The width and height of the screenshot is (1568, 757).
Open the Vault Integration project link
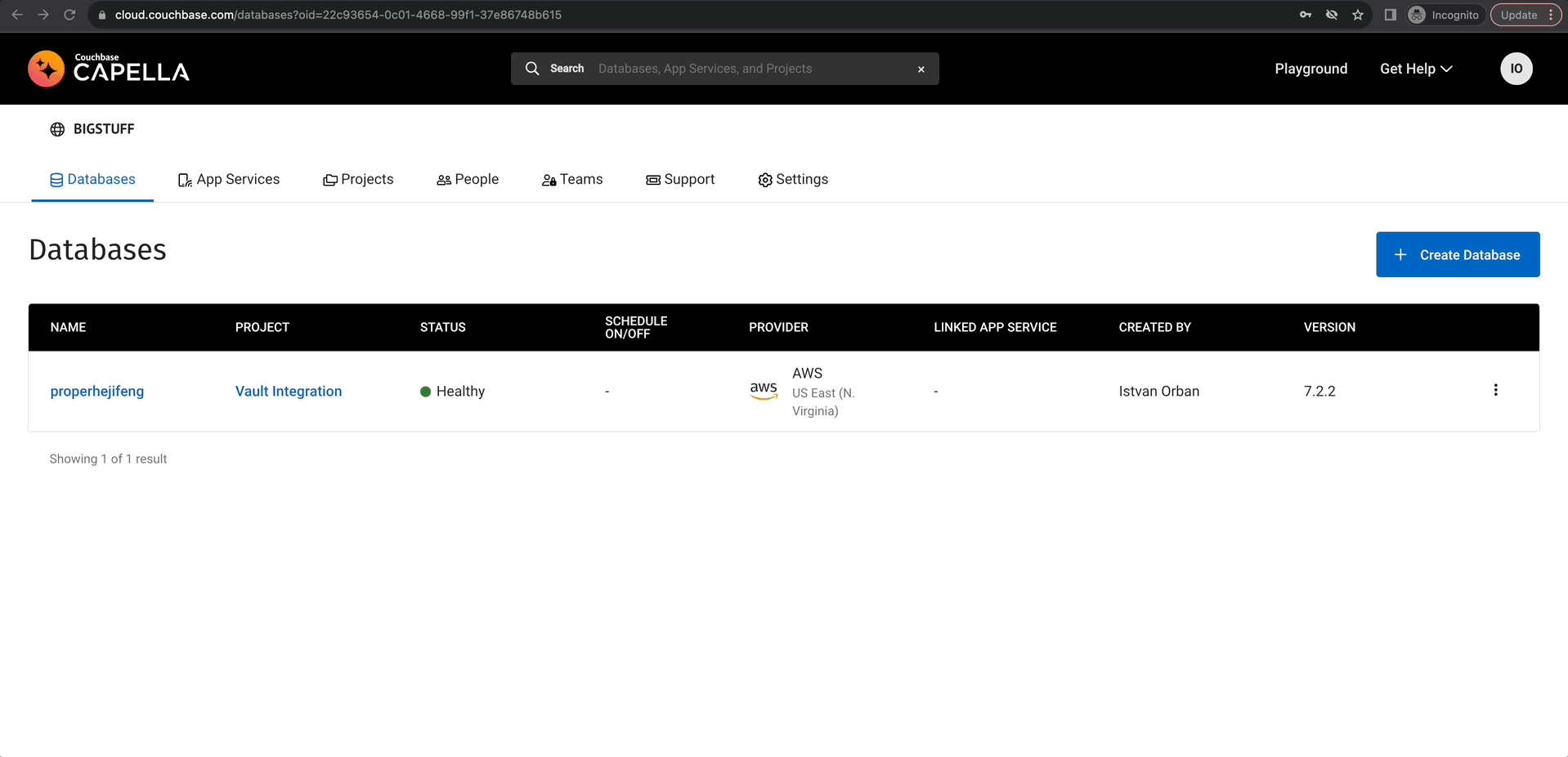pyautogui.click(x=289, y=391)
